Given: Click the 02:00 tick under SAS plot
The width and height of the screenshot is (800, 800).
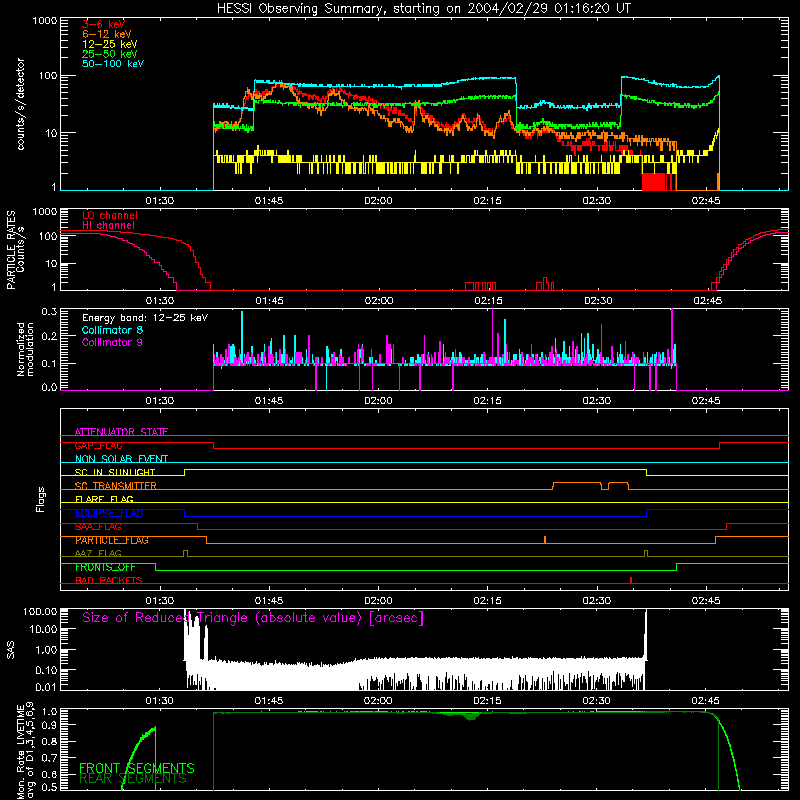Looking at the screenshot, I should [378, 701].
